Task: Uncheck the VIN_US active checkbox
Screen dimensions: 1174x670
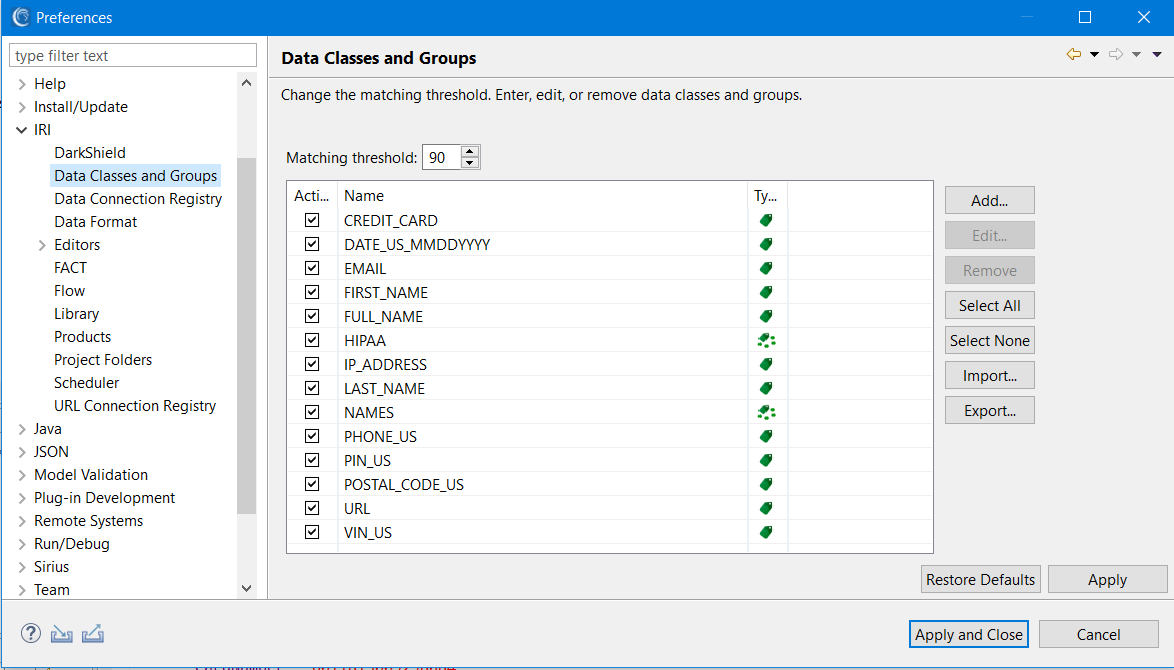Action: (312, 532)
